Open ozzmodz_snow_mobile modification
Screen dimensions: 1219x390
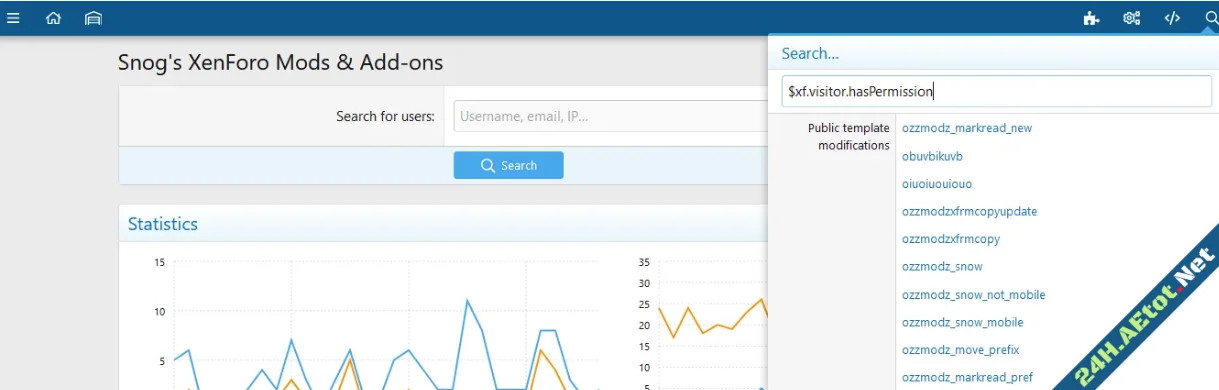click(x=962, y=322)
